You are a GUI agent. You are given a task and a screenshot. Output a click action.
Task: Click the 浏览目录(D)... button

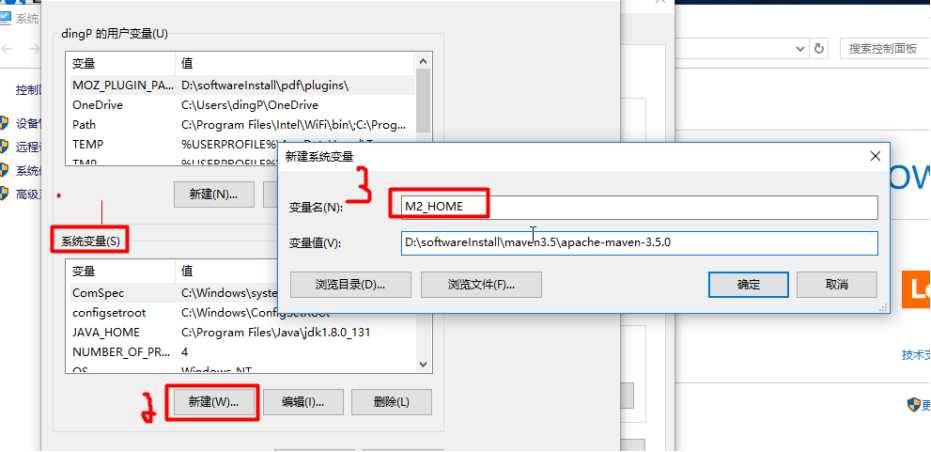point(350,285)
